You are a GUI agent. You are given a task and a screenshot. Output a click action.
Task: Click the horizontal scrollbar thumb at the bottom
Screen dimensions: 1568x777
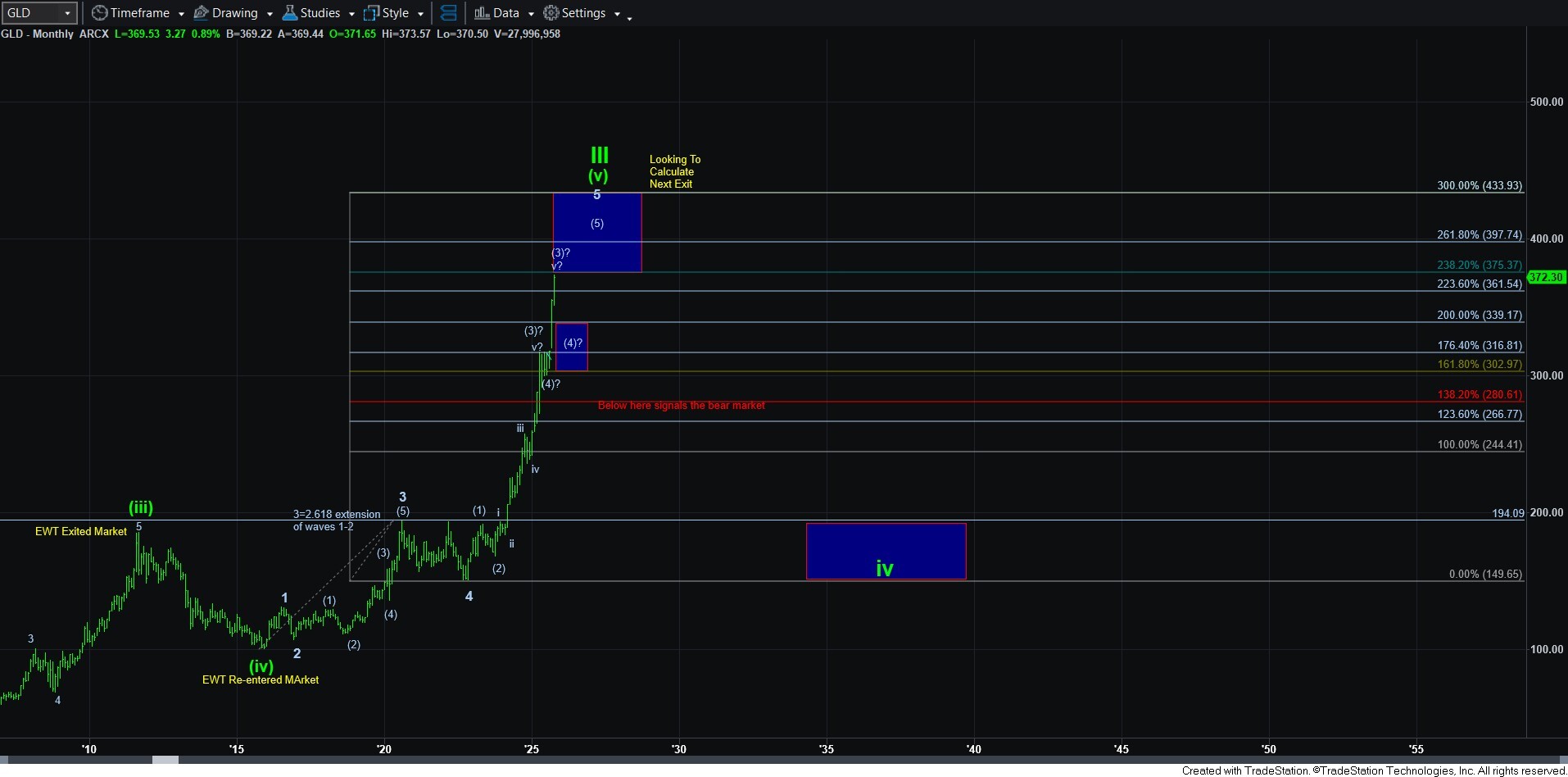coord(165,760)
